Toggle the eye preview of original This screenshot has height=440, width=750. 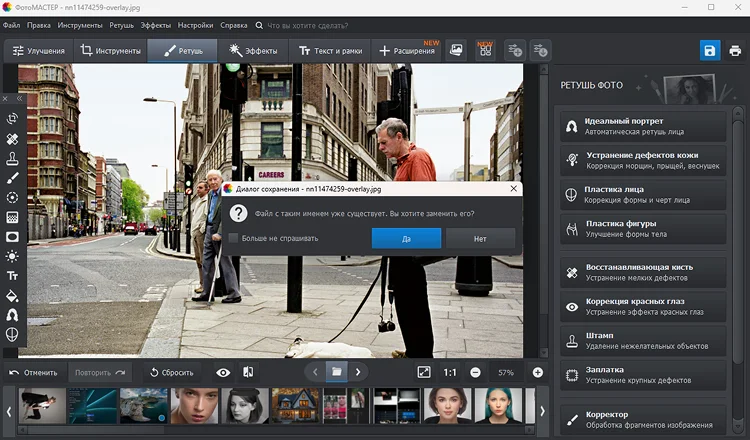223,373
